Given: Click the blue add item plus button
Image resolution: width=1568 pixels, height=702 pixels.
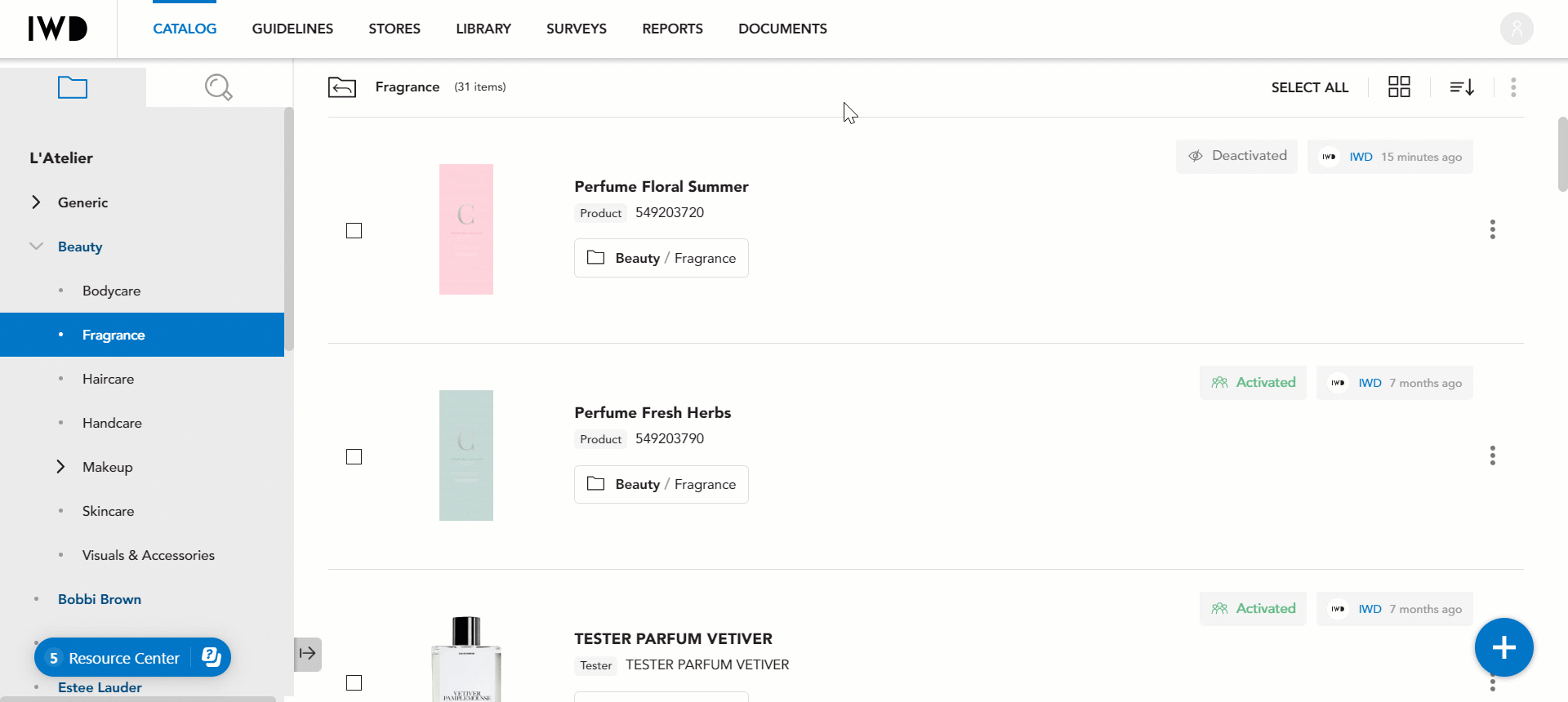Looking at the screenshot, I should tap(1503, 647).
